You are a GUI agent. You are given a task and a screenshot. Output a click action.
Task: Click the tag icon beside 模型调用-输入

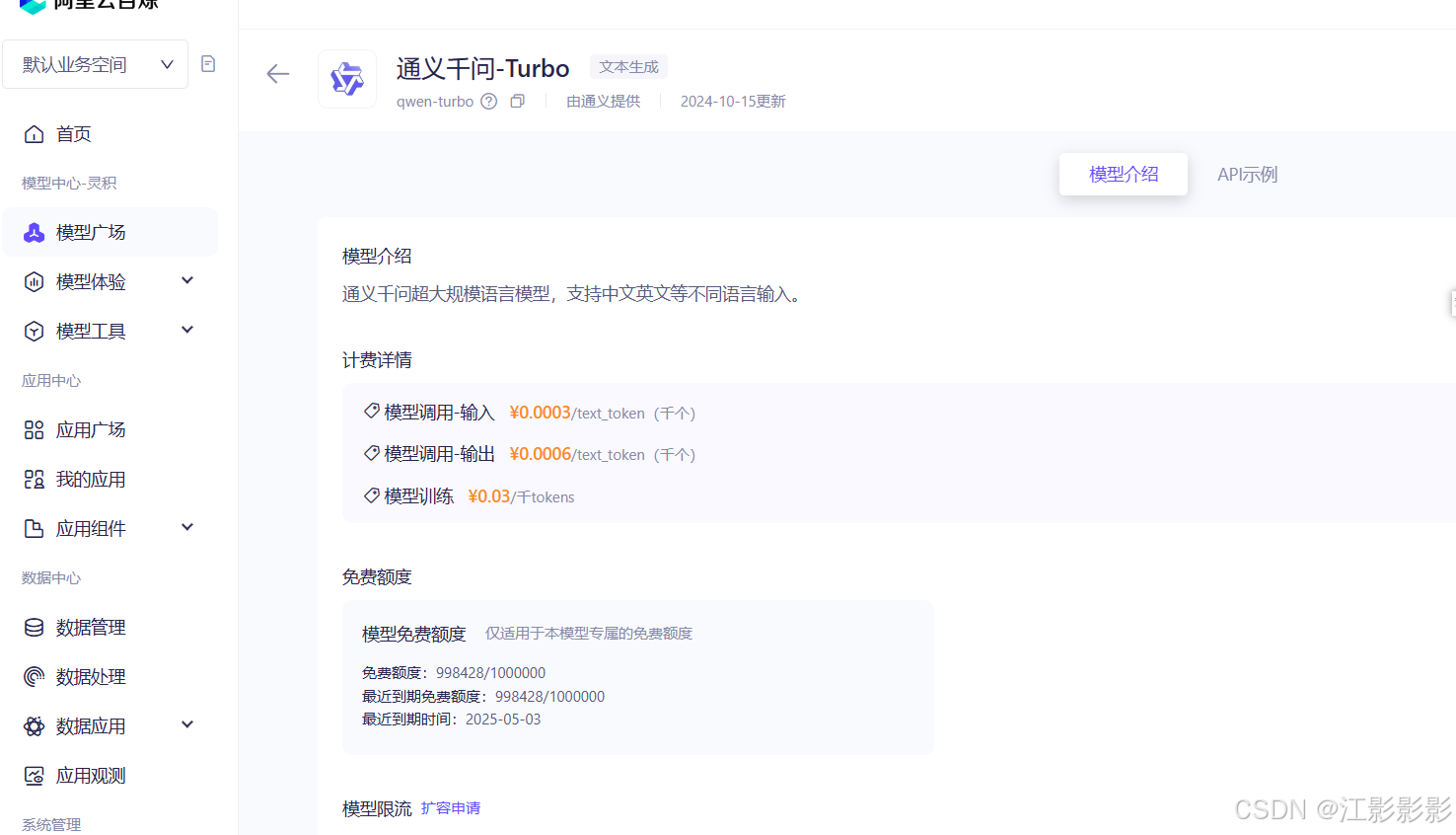[x=372, y=411]
